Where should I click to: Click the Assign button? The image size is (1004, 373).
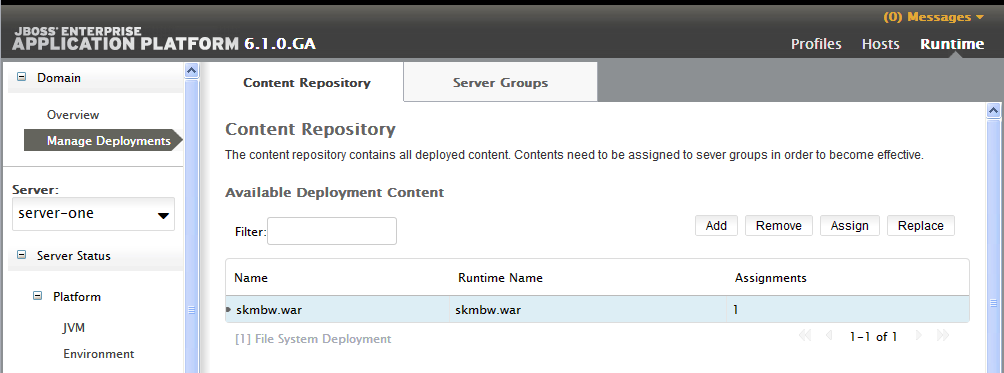click(850, 225)
